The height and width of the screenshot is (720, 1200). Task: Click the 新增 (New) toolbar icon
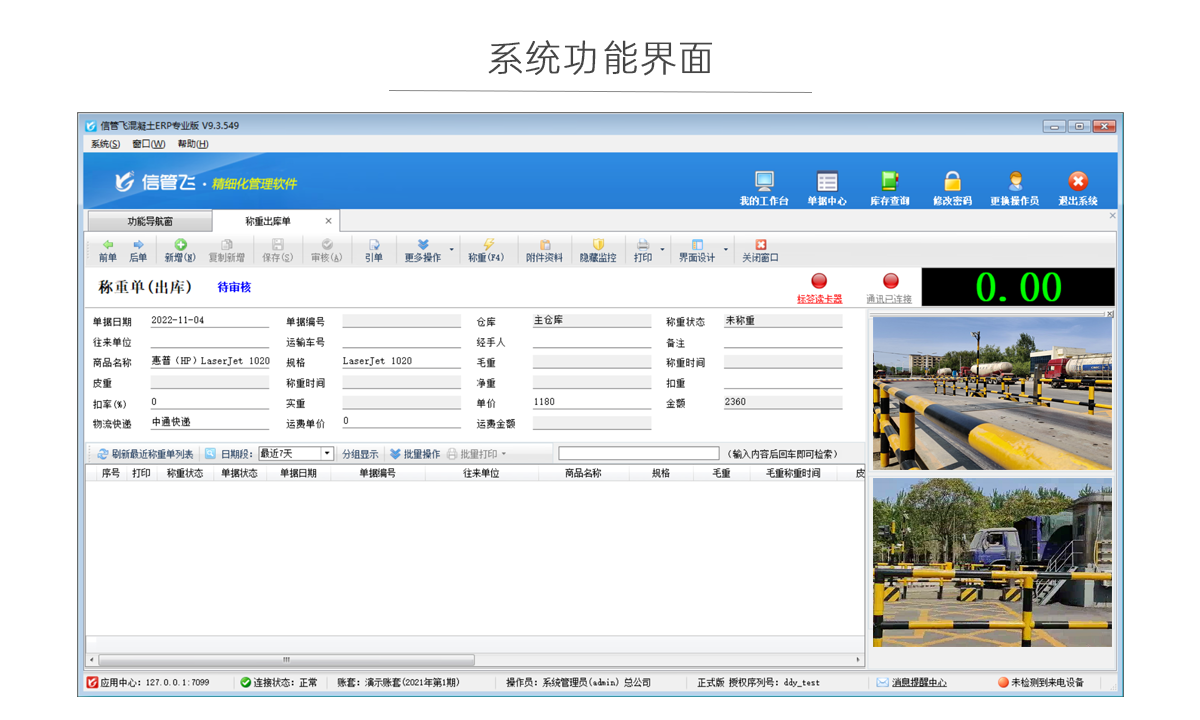coord(180,245)
